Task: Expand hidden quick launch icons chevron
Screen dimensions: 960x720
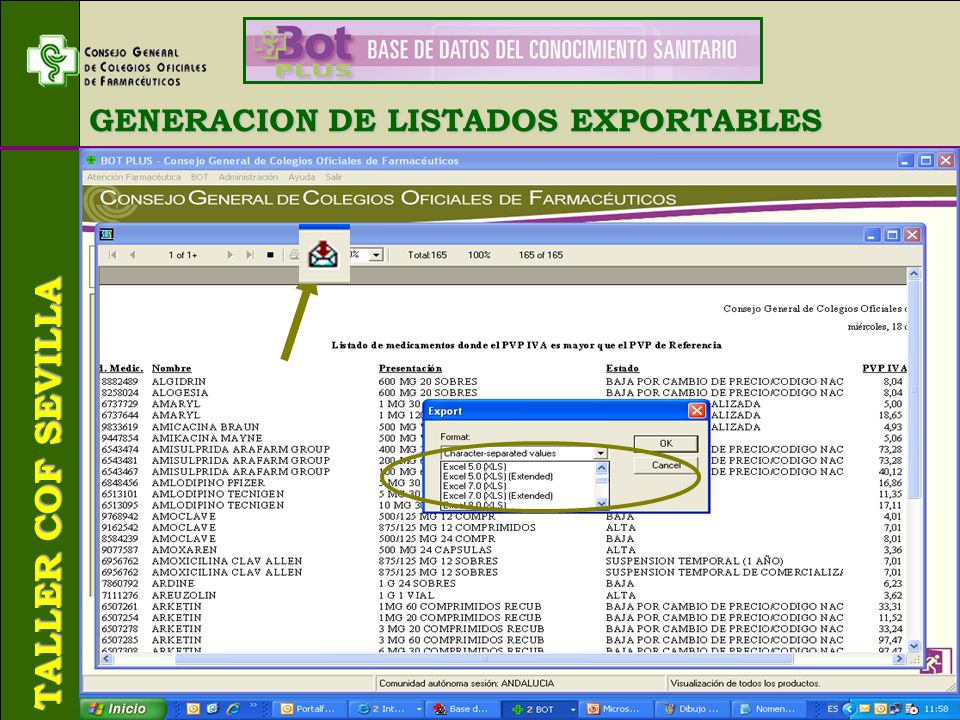Action: click(x=253, y=707)
